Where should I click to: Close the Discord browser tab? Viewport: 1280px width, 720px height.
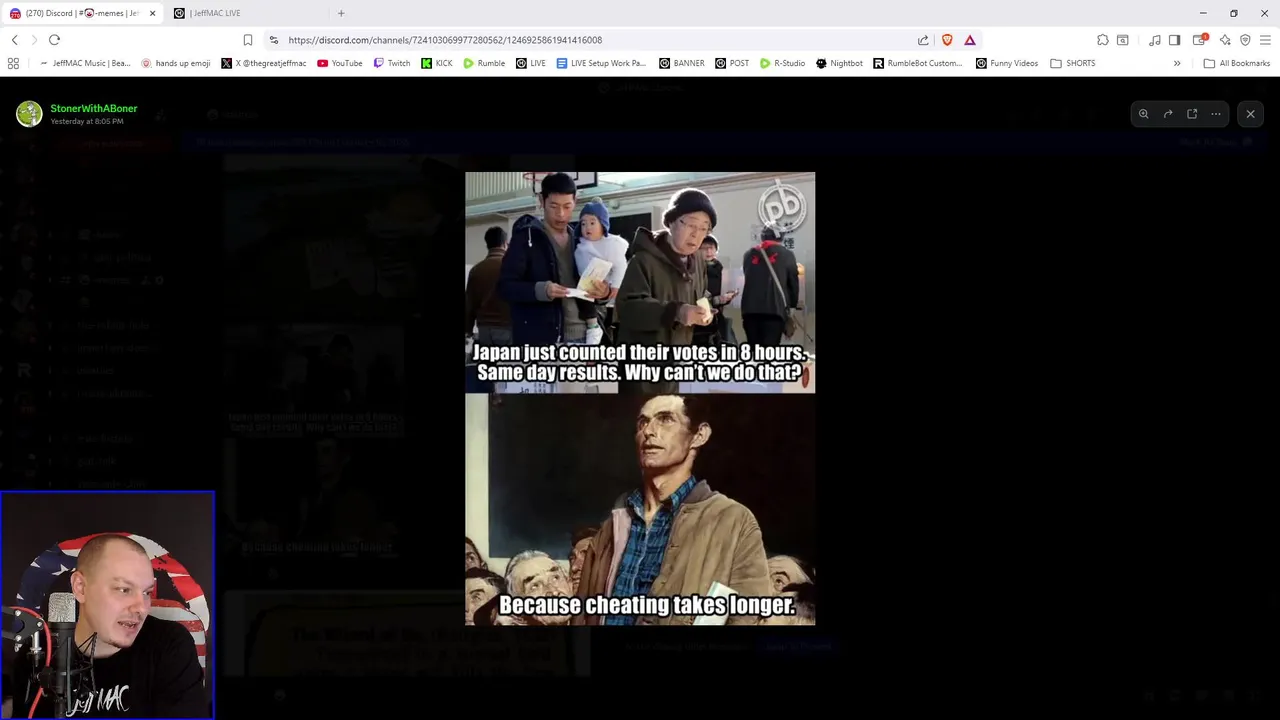point(152,13)
